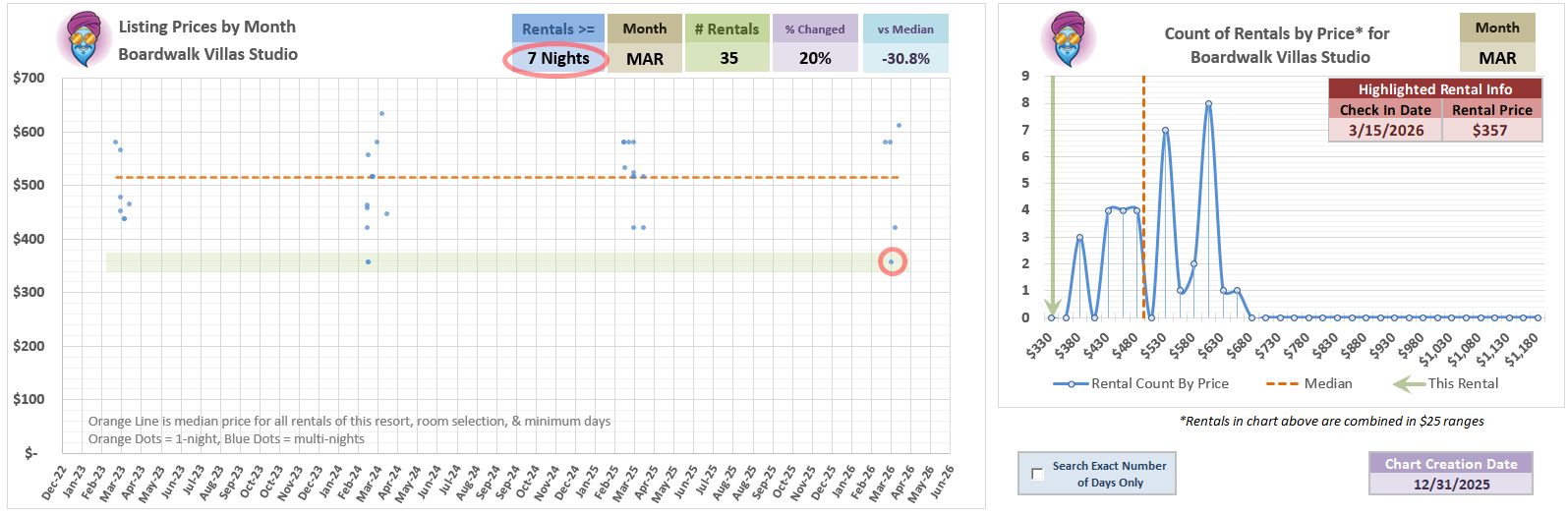Click the Rental Count By Price legend marker

pyautogui.click(x=1070, y=384)
